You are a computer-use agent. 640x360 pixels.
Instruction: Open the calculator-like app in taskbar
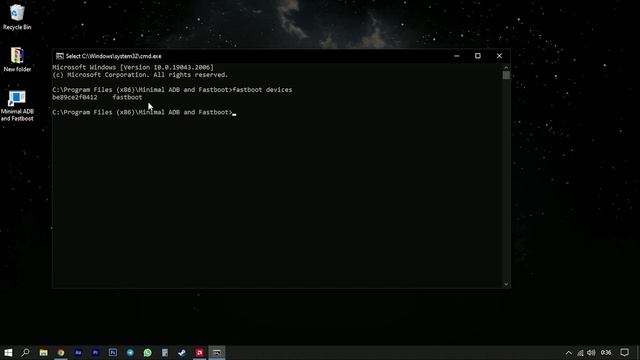(x=165, y=352)
